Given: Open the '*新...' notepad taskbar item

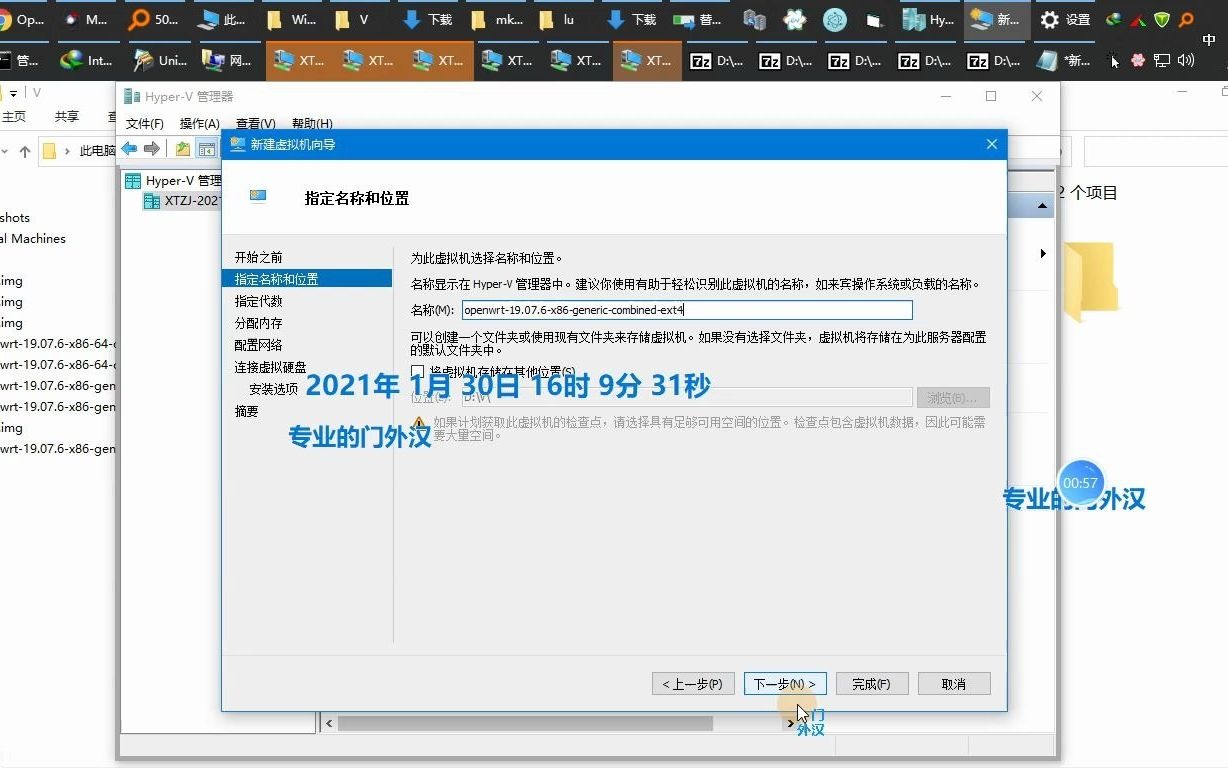Looking at the screenshot, I should (x=1065, y=61).
